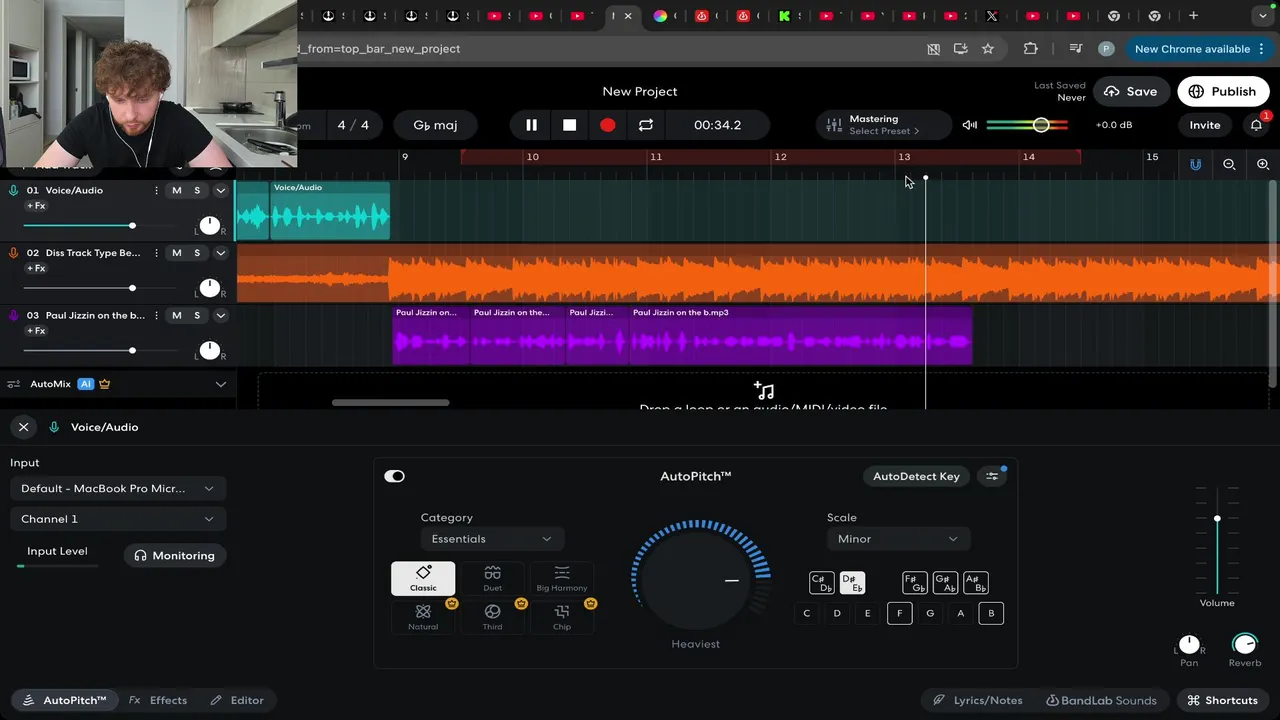Viewport: 1280px width, 720px height.
Task: Start recording with the red record button
Action: (607, 125)
